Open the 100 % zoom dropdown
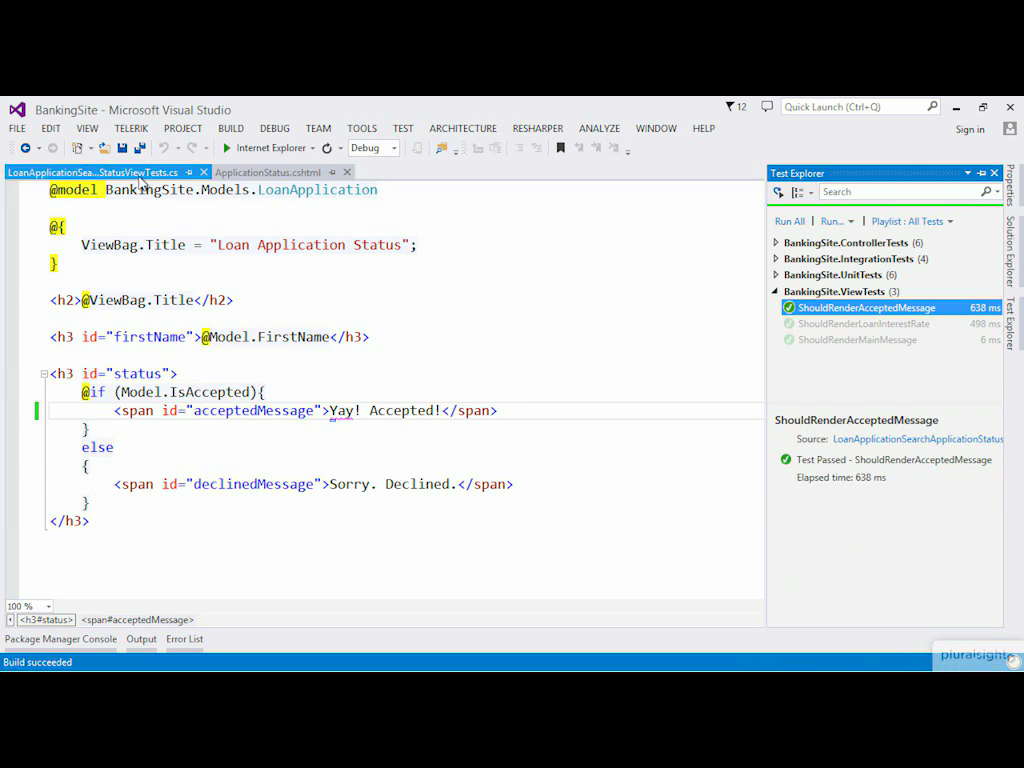Viewport: 1024px width, 768px height. point(48,607)
